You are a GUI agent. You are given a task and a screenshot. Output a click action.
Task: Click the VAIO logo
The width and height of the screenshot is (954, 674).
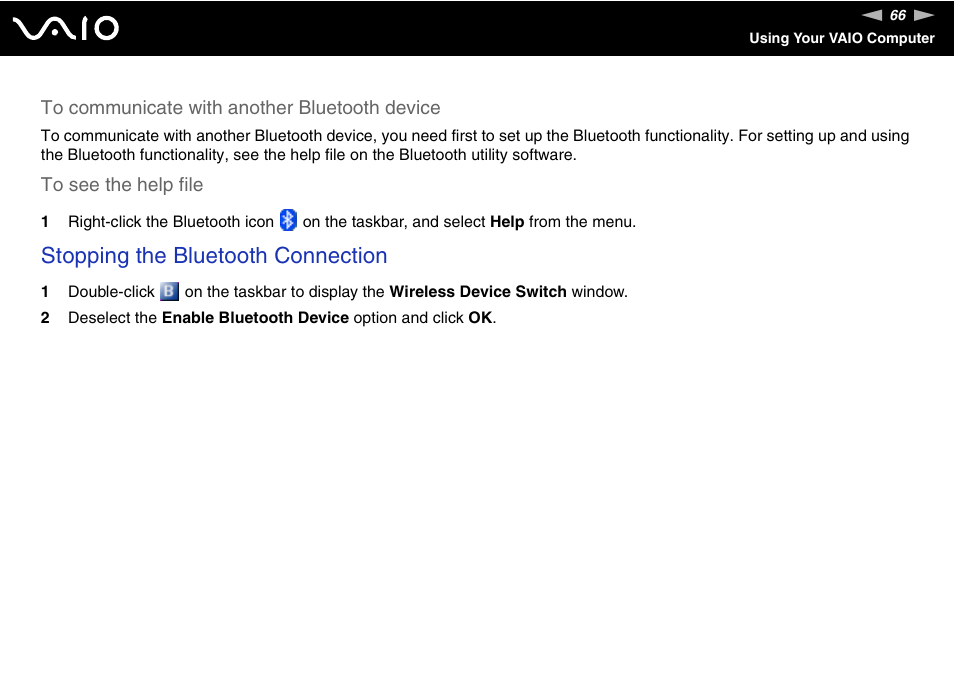(x=66, y=29)
